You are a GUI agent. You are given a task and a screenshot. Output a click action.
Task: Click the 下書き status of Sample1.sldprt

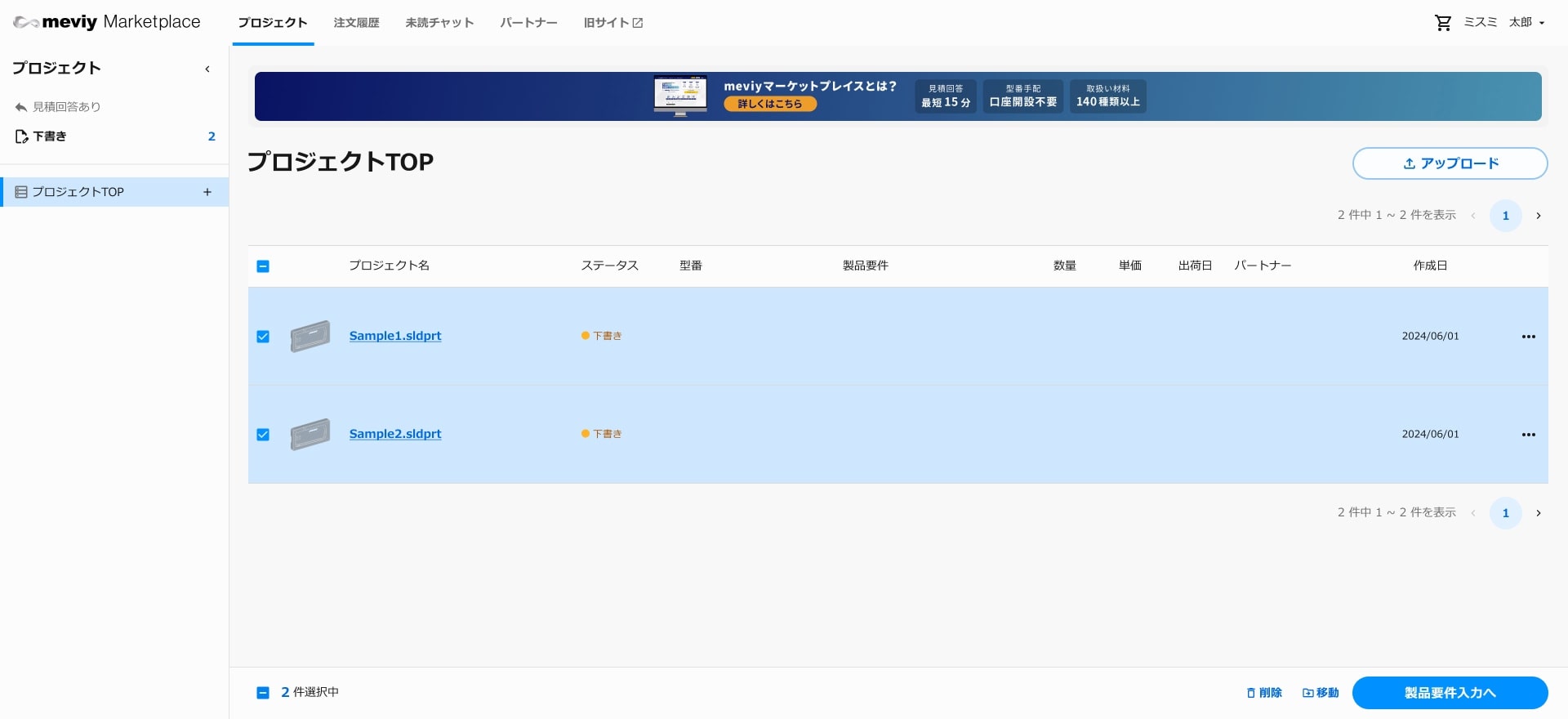[602, 336]
